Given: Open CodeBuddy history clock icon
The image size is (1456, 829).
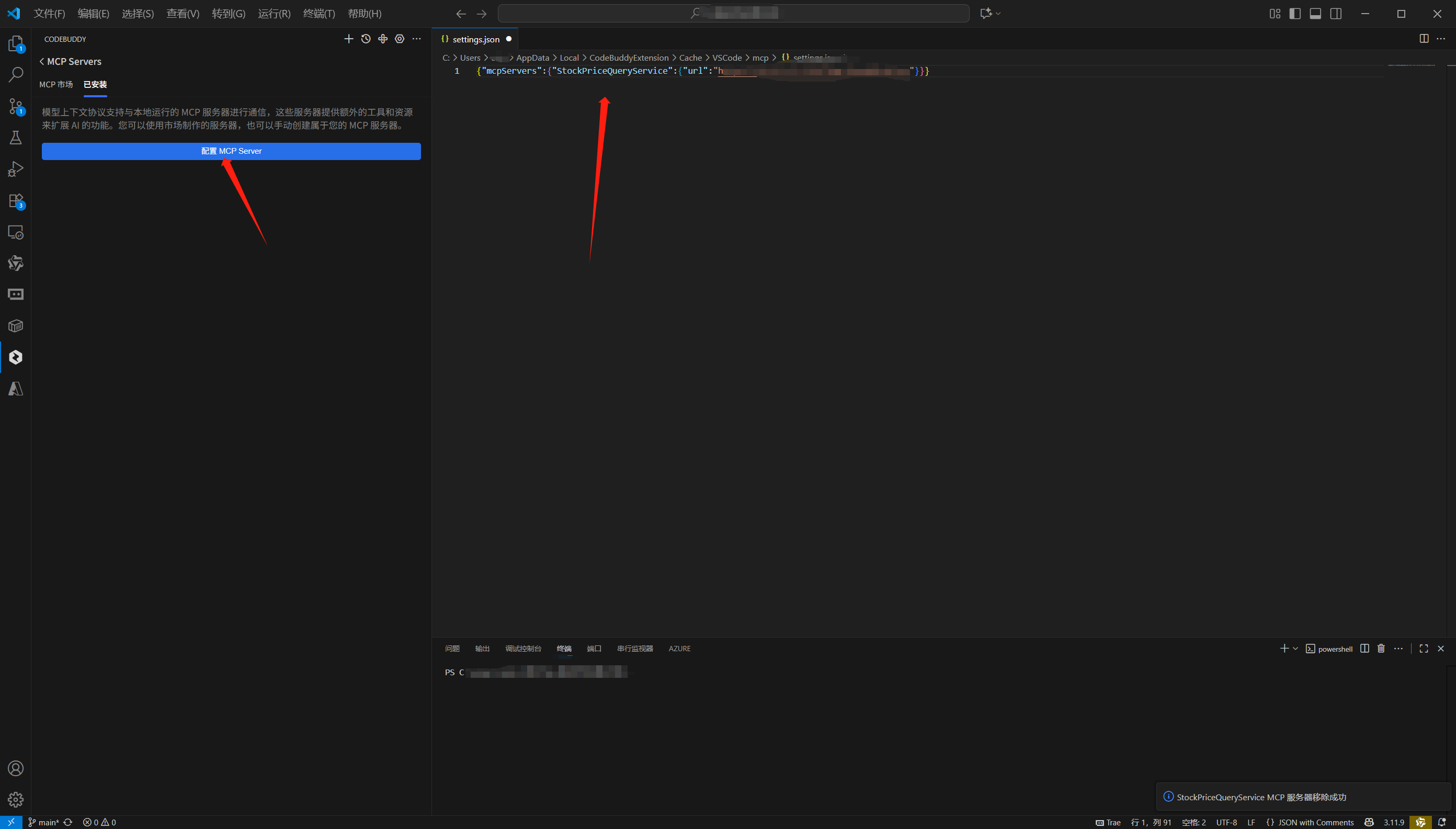Looking at the screenshot, I should click(x=366, y=39).
